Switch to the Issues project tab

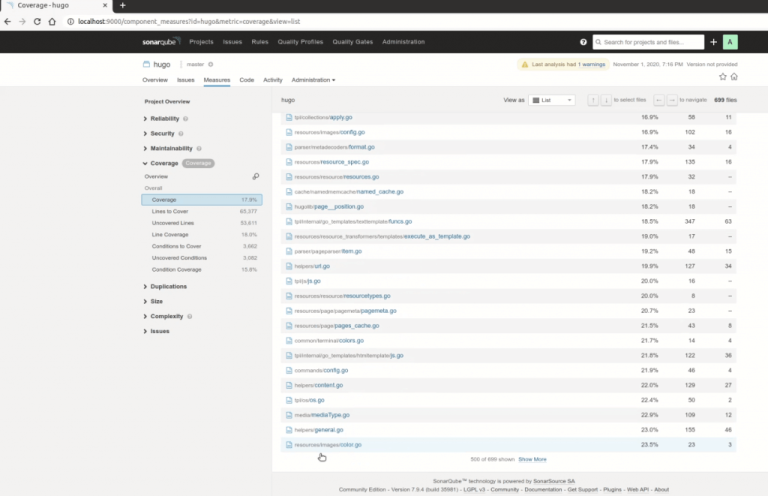pyautogui.click(x=186, y=79)
